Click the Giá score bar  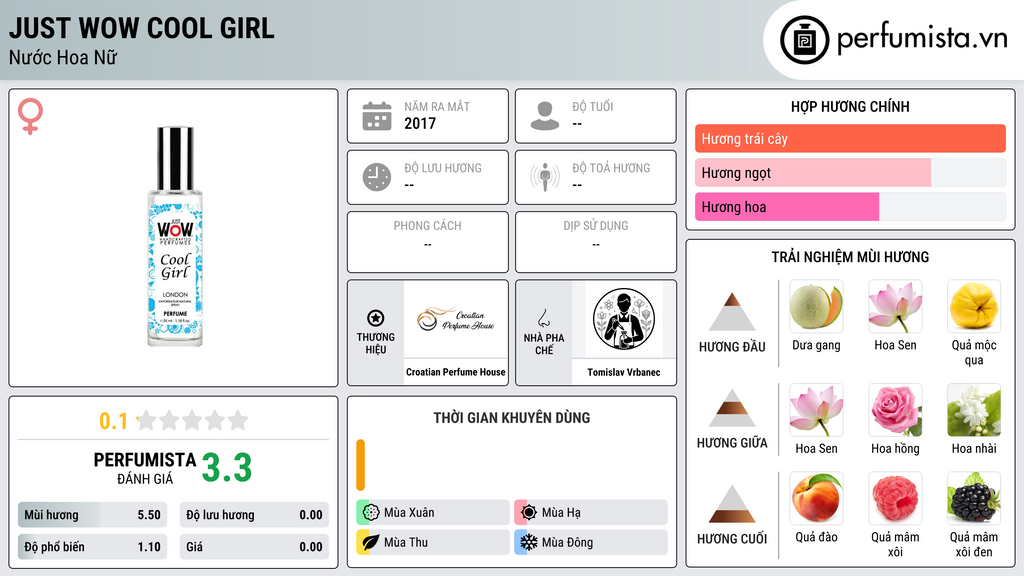click(x=254, y=547)
